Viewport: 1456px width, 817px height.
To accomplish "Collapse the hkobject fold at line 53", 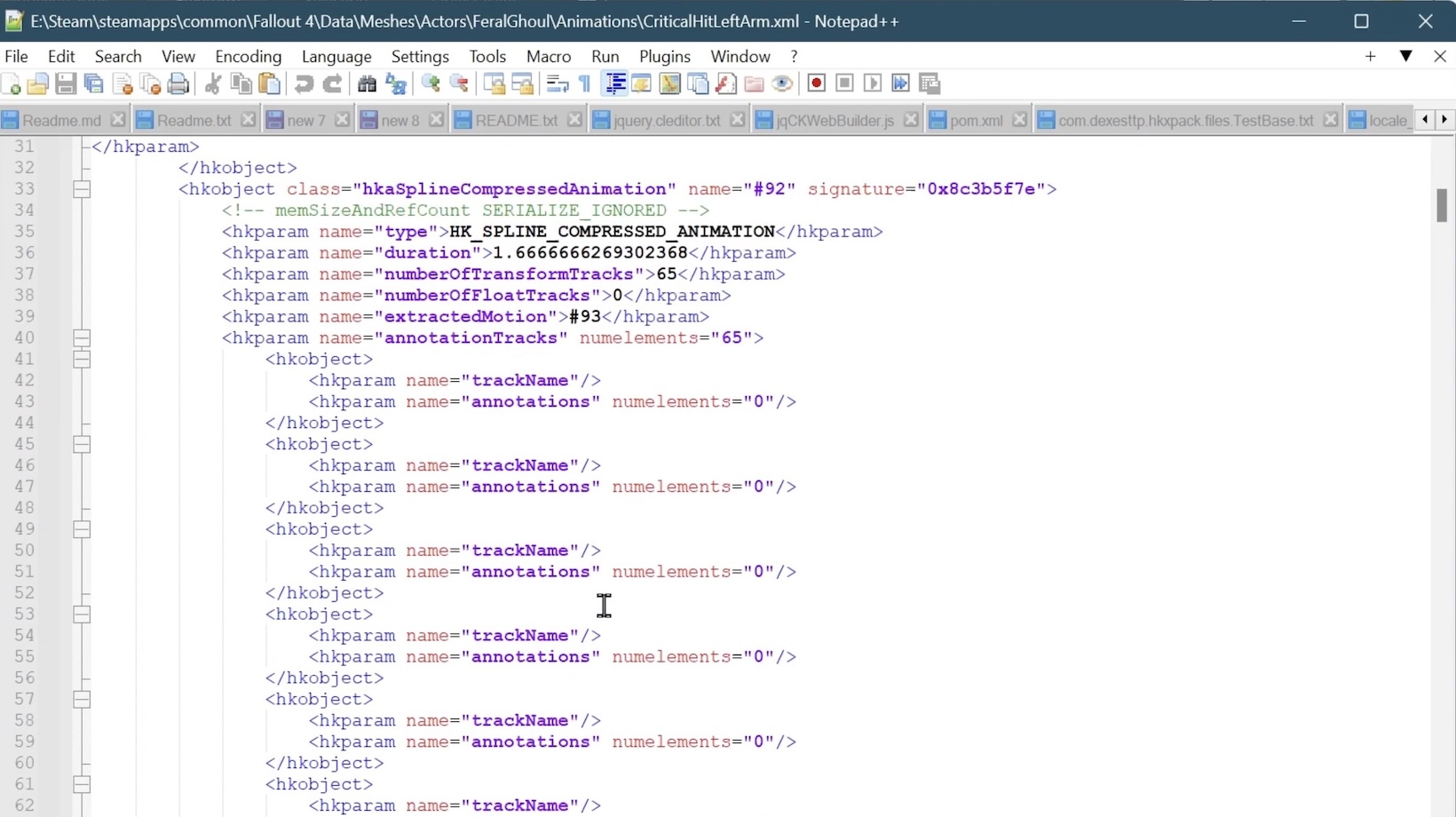I will coord(82,615).
